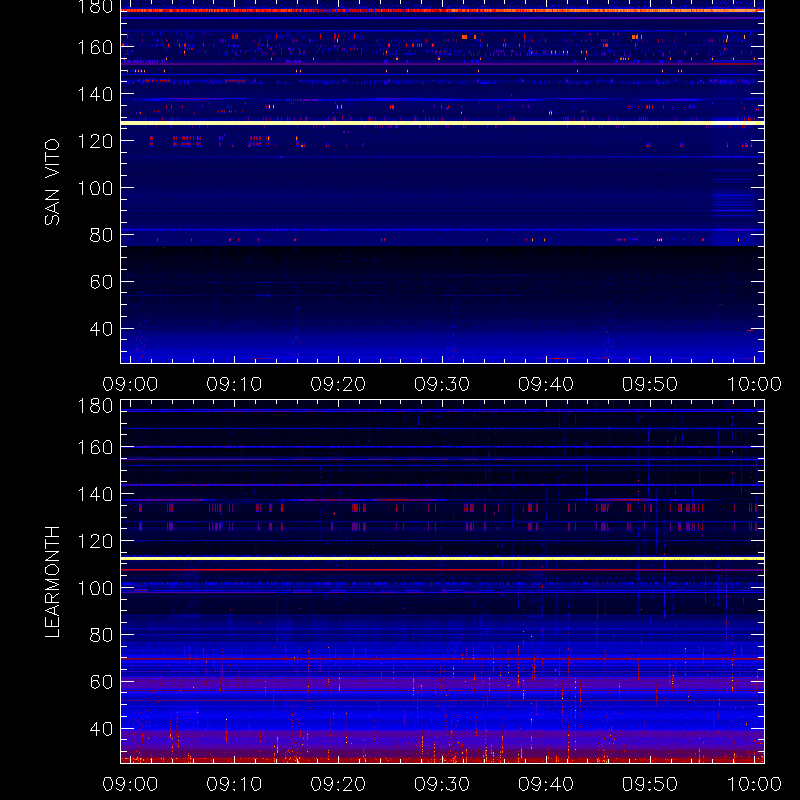This screenshot has height=800, width=800.
Task: Click the red line below yellow line in Learmonth spectrogram
Action: (x=442, y=569)
